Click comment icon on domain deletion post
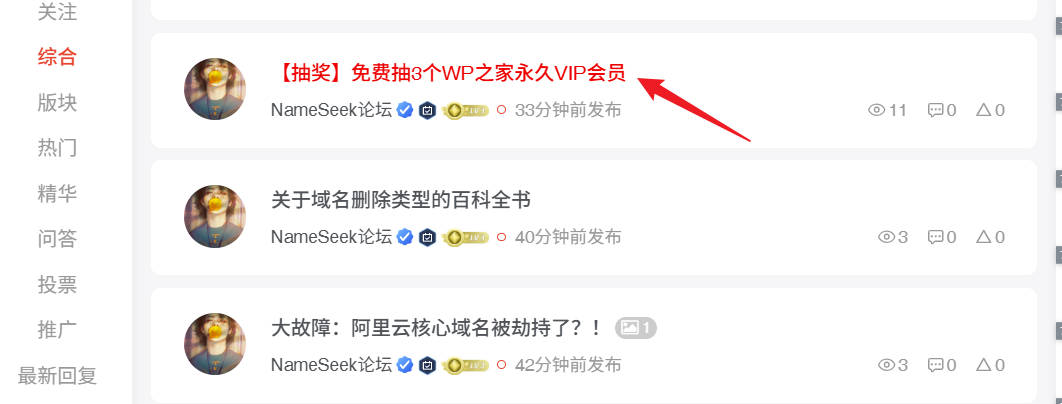 tap(935, 237)
